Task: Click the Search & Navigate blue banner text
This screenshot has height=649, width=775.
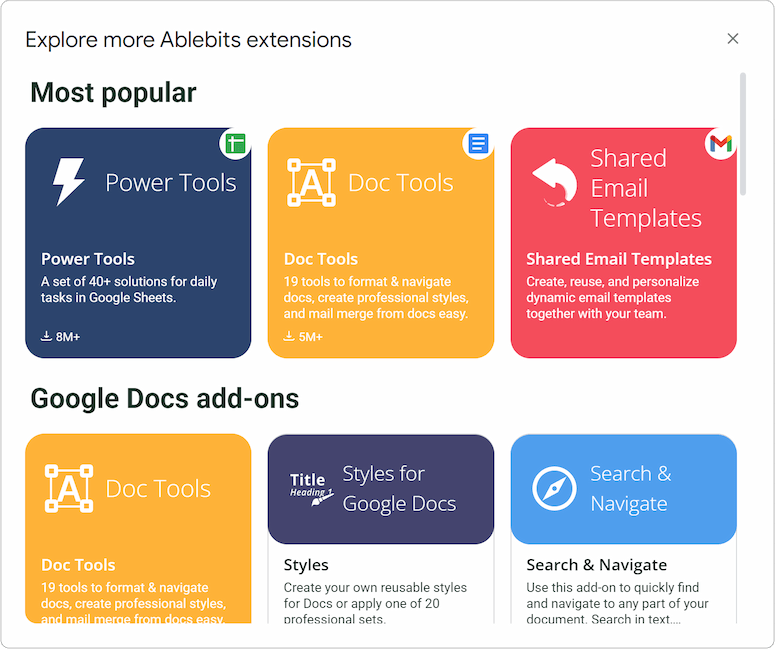Action: click(631, 488)
